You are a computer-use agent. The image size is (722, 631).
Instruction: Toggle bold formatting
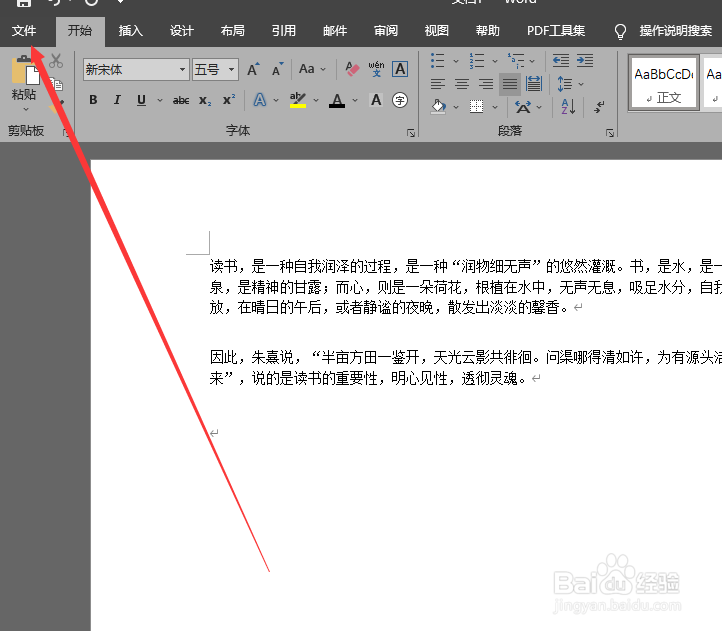point(93,100)
